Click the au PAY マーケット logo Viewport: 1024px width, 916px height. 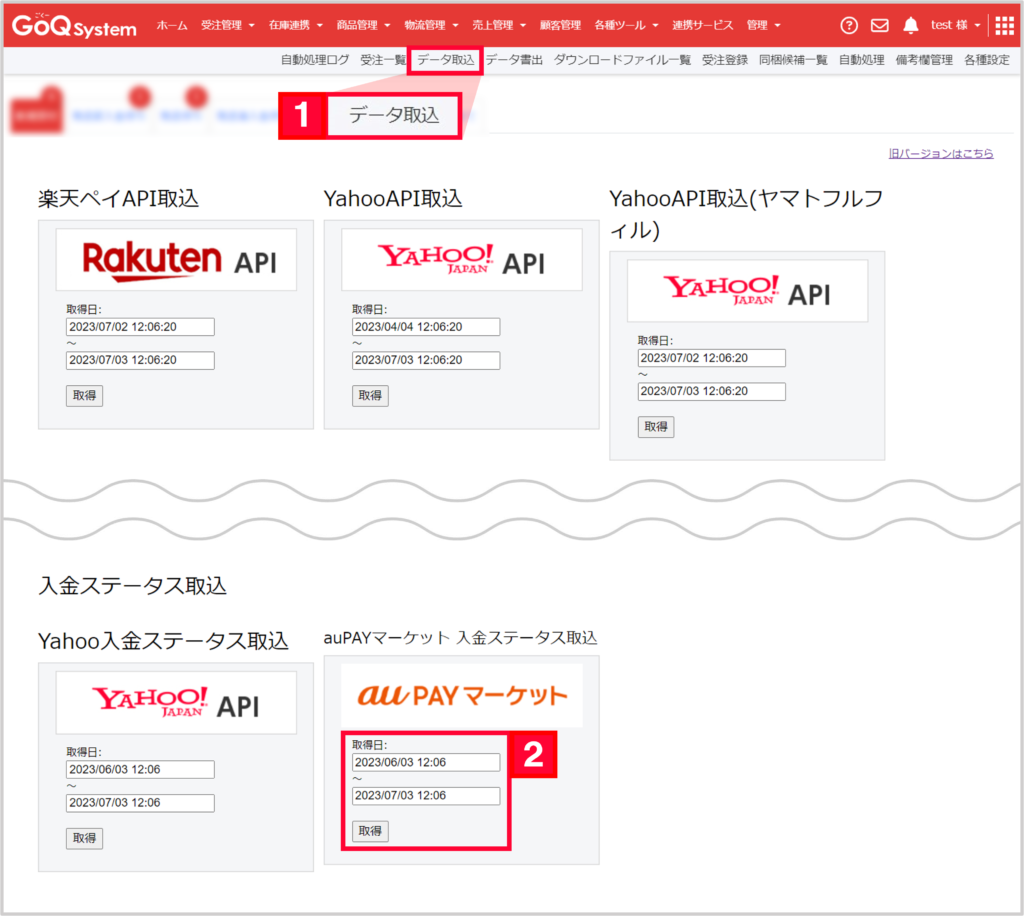click(461, 695)
